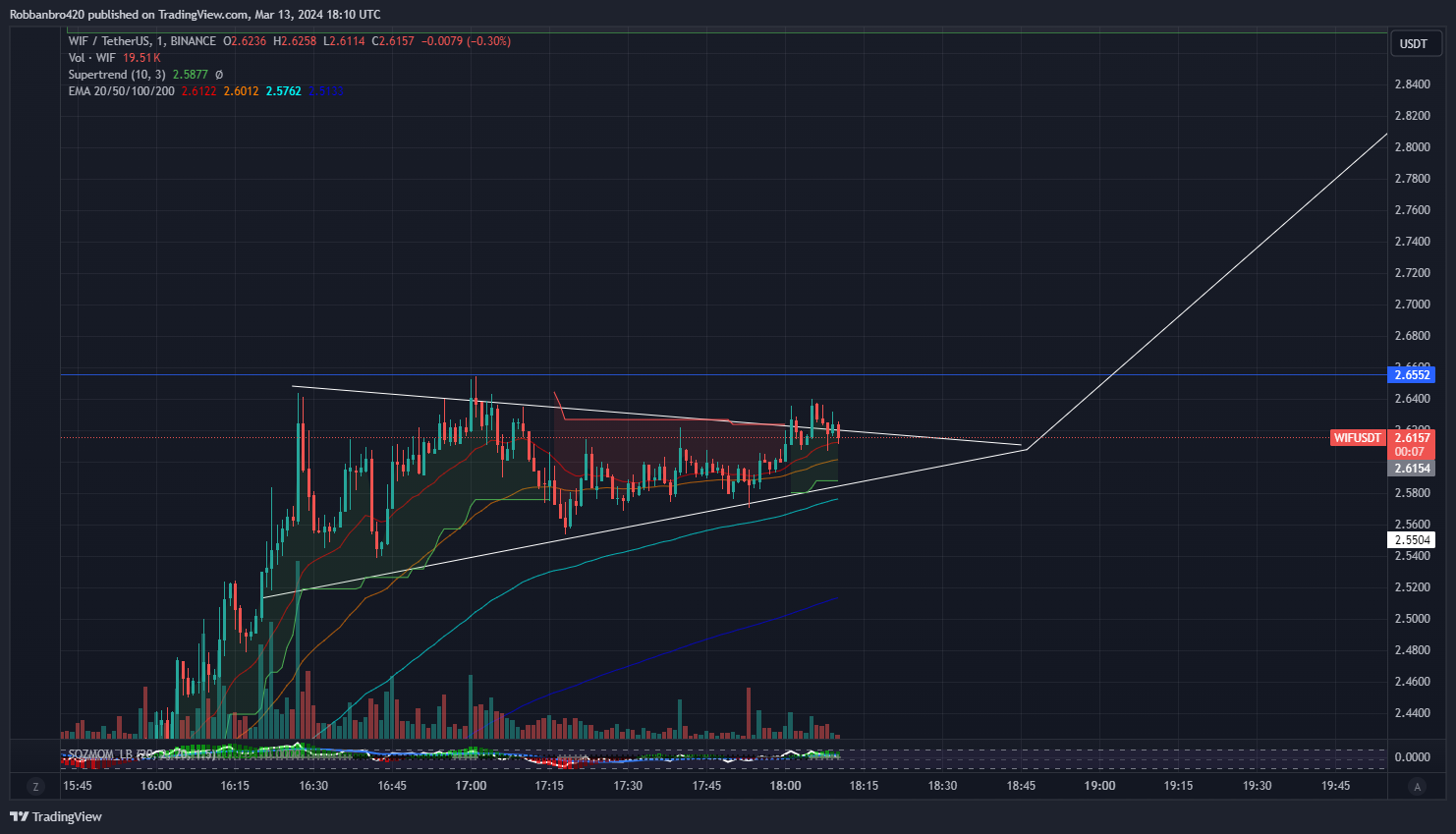
Task: Click the grey 2.6154 price label
Action: [1412, 469]
